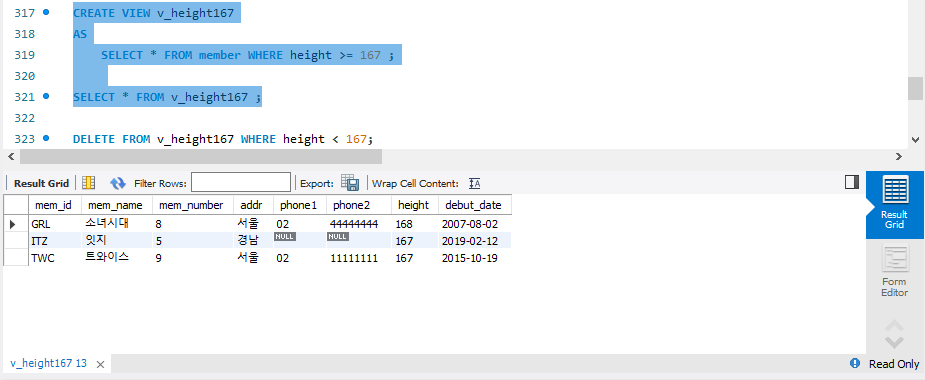Click the statement marker dot on line 323
The image size is (925, 380).
click(x=46, y=138)
